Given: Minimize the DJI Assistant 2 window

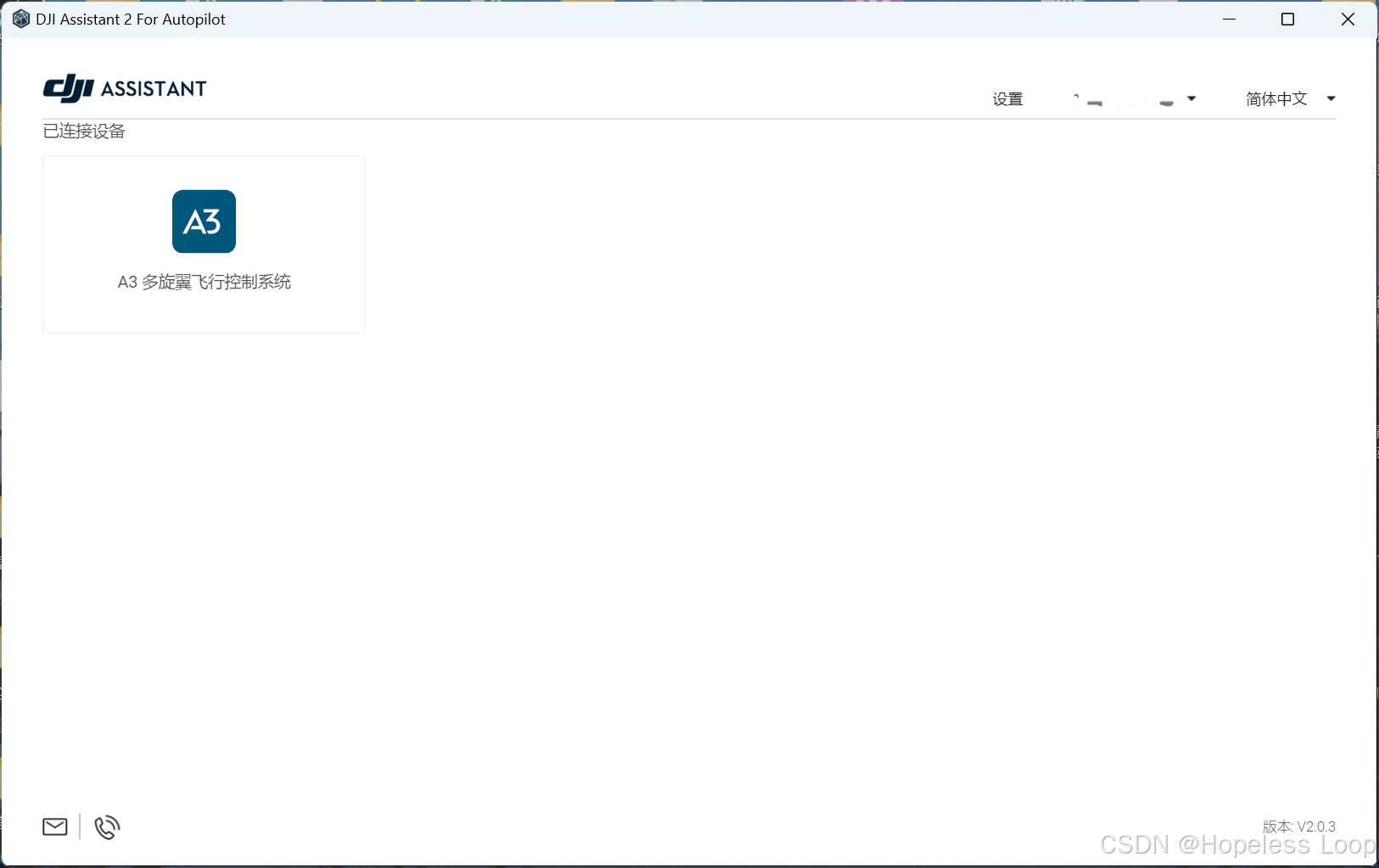Looking at the screenshot, I should 1229,20.
